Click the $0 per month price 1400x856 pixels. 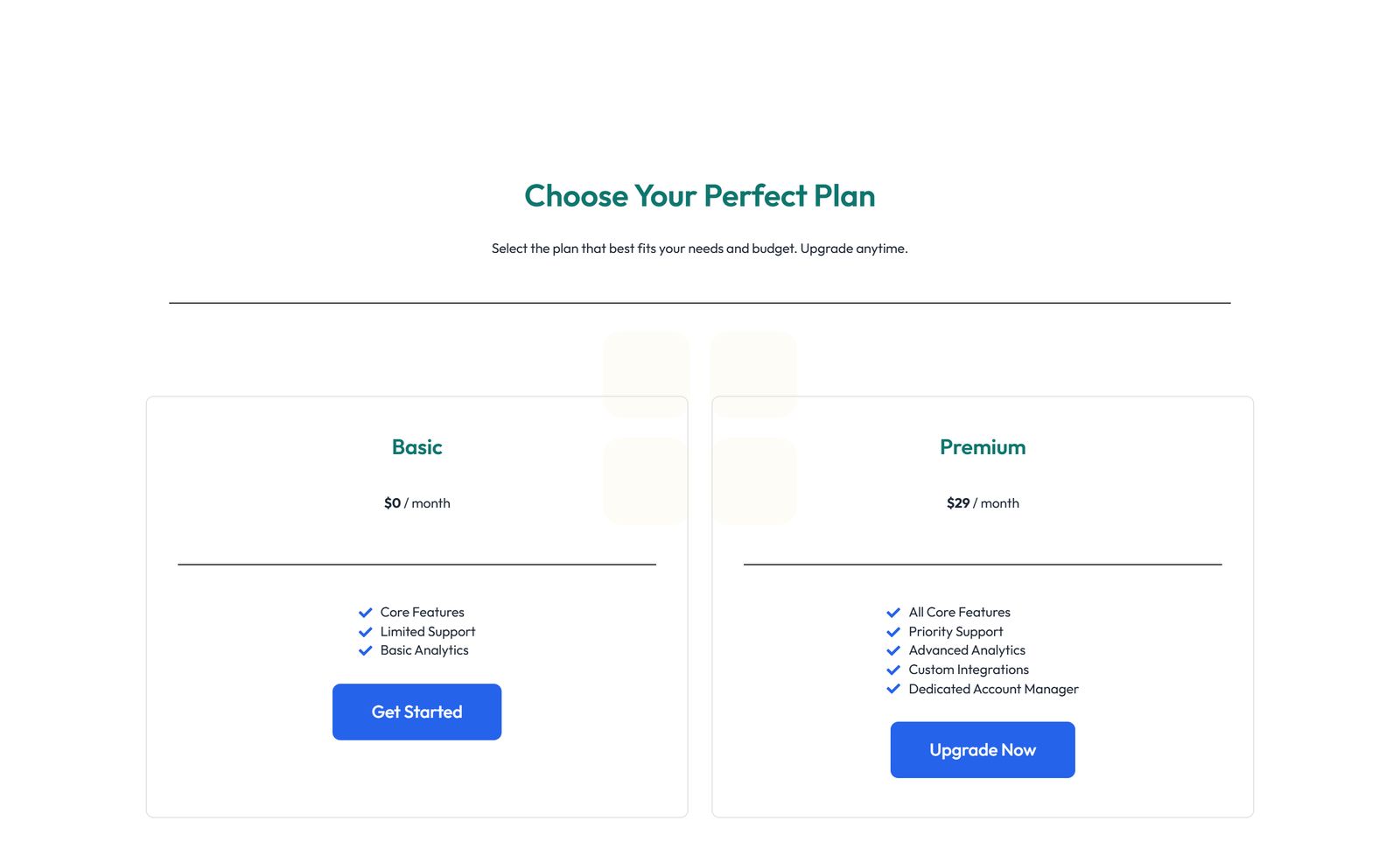pyautogui.click(x=416, y=502)
